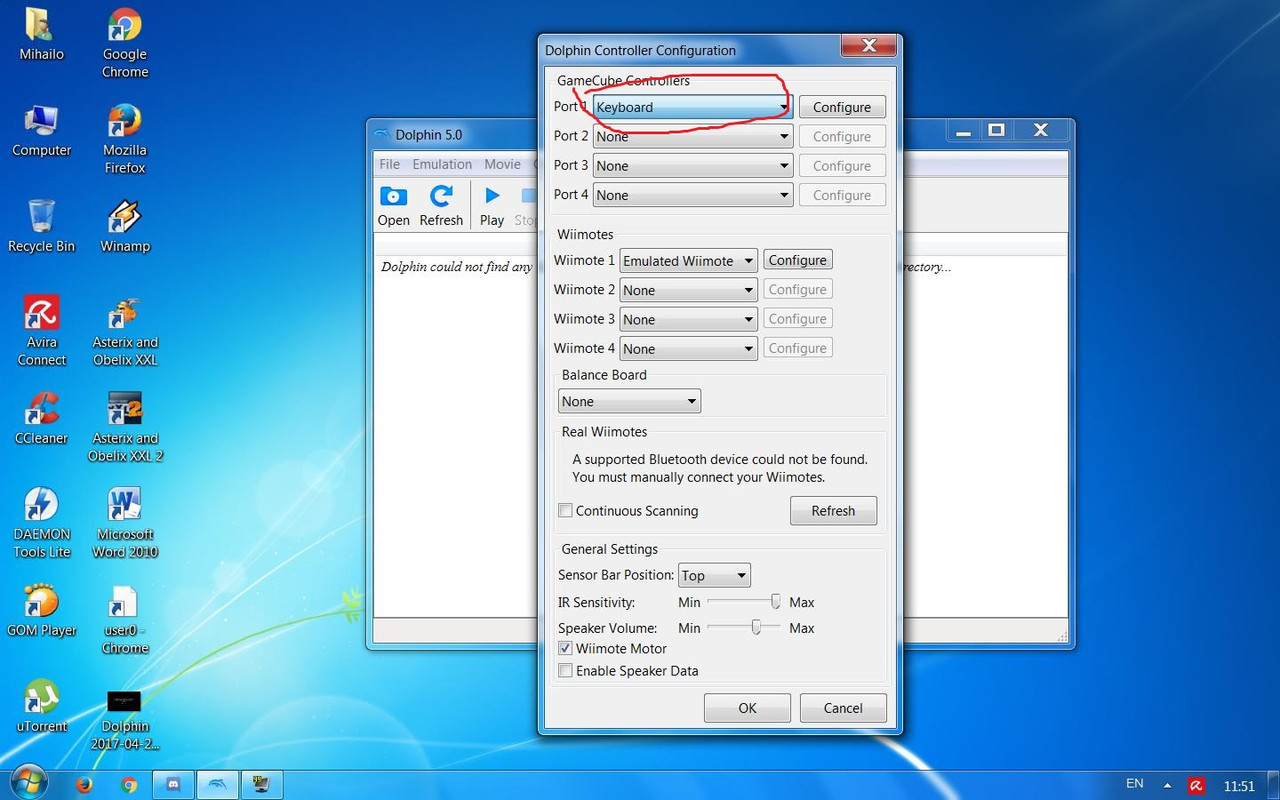Click the Speaker Volume slider

point(743,627)
